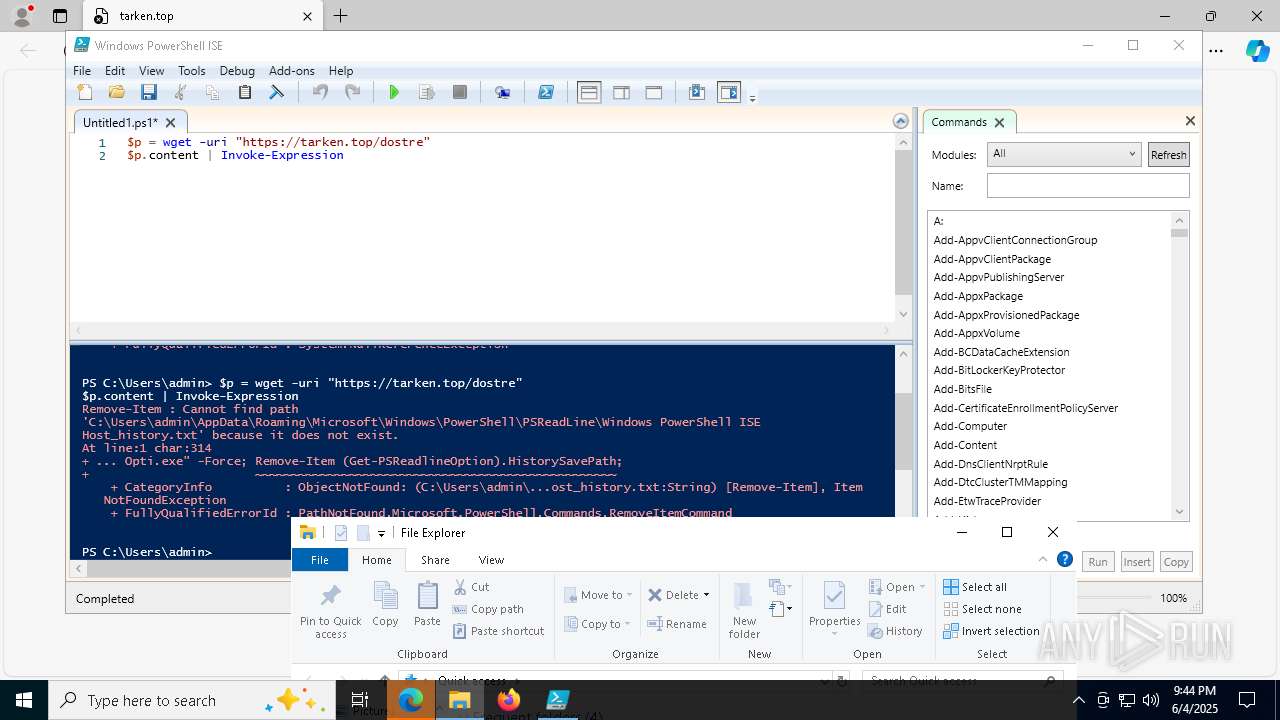1280x720 pixels.
Task: Click the console pane vertical scrollbar
Action: (904, 452)
